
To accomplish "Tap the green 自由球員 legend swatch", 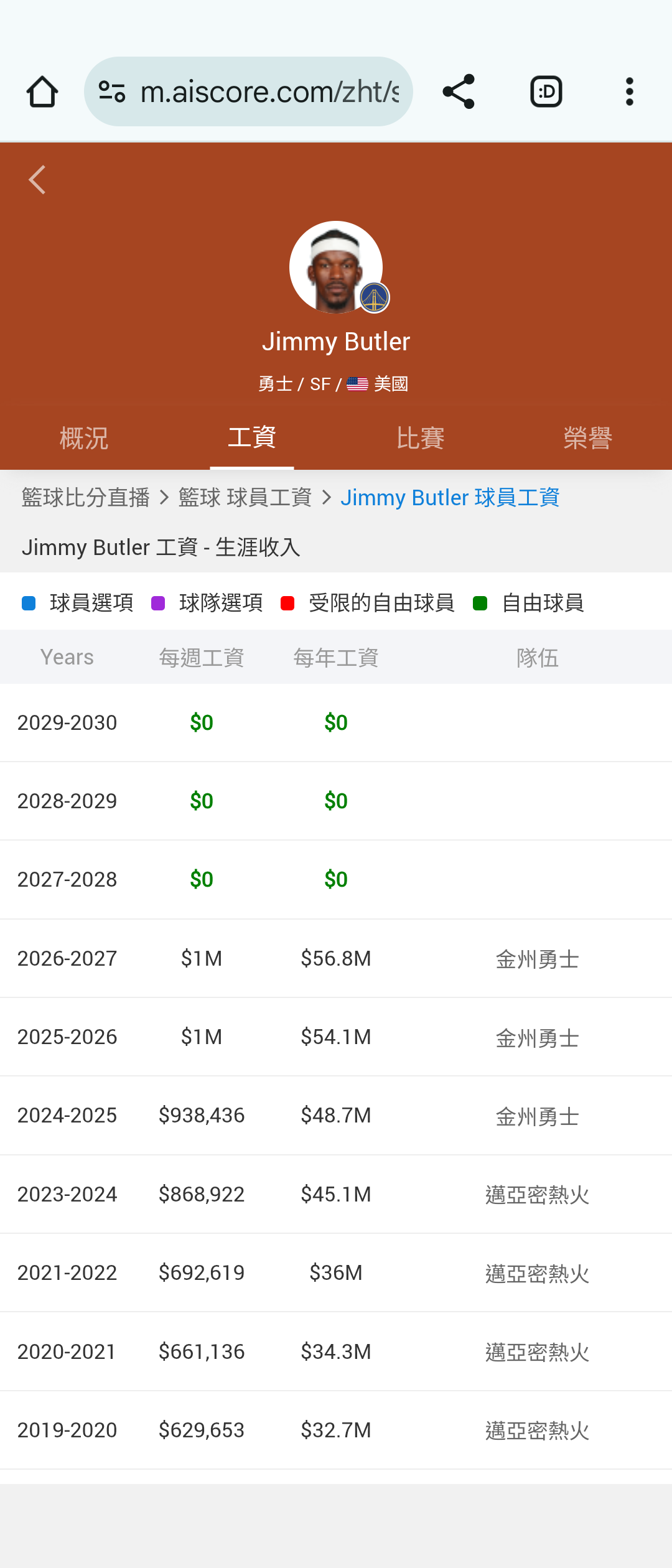I will [480, 603].
